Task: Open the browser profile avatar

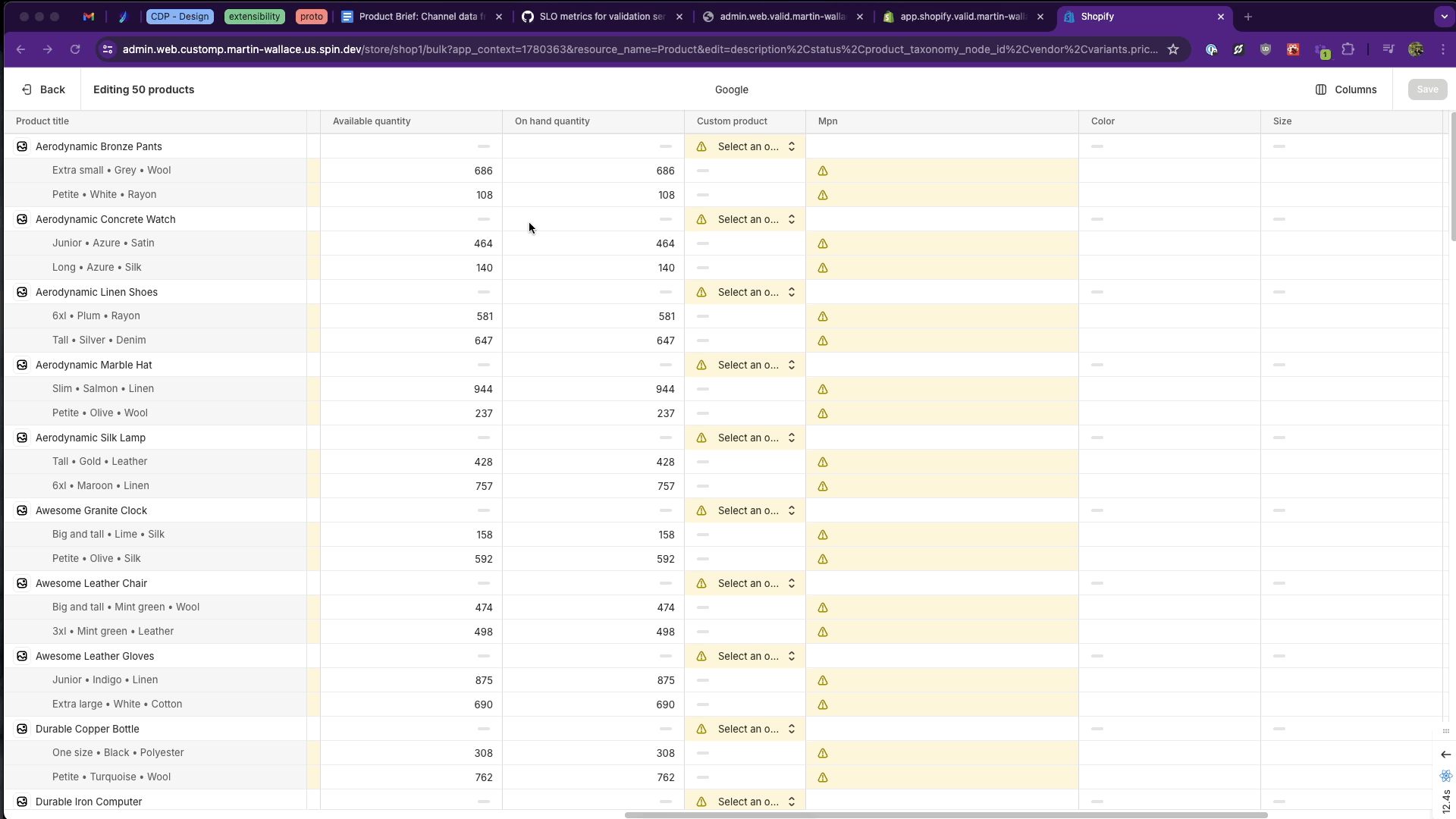Action: click(x=1415, y=49)
